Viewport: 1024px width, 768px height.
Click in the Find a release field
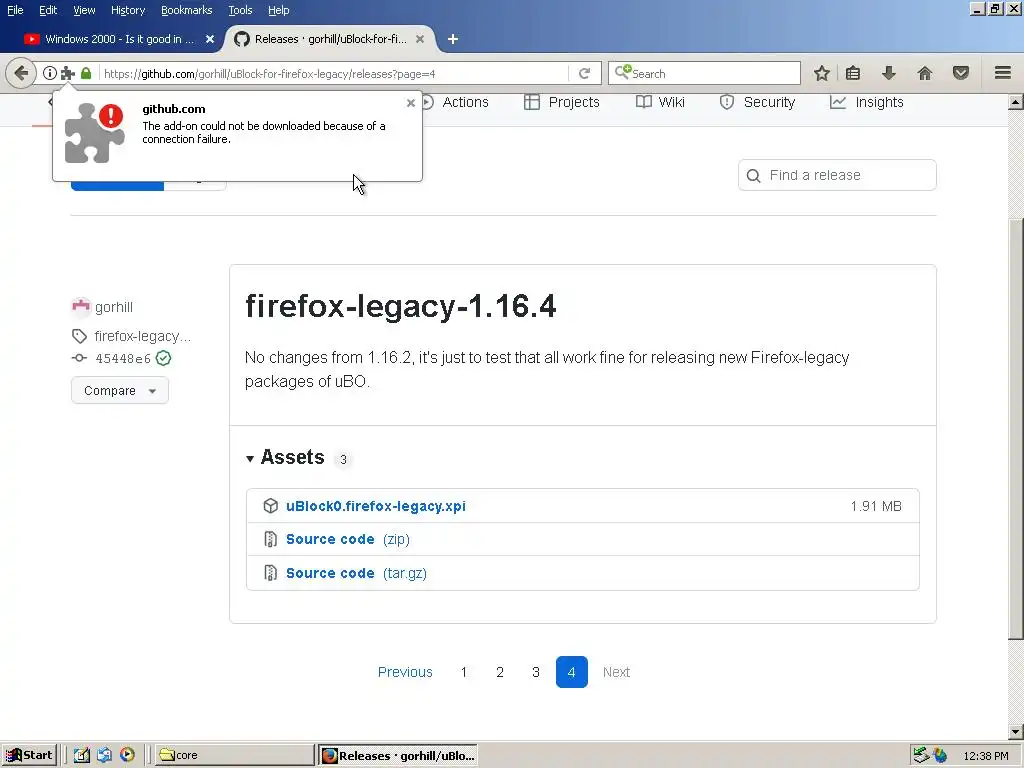[x=837, y=175]
